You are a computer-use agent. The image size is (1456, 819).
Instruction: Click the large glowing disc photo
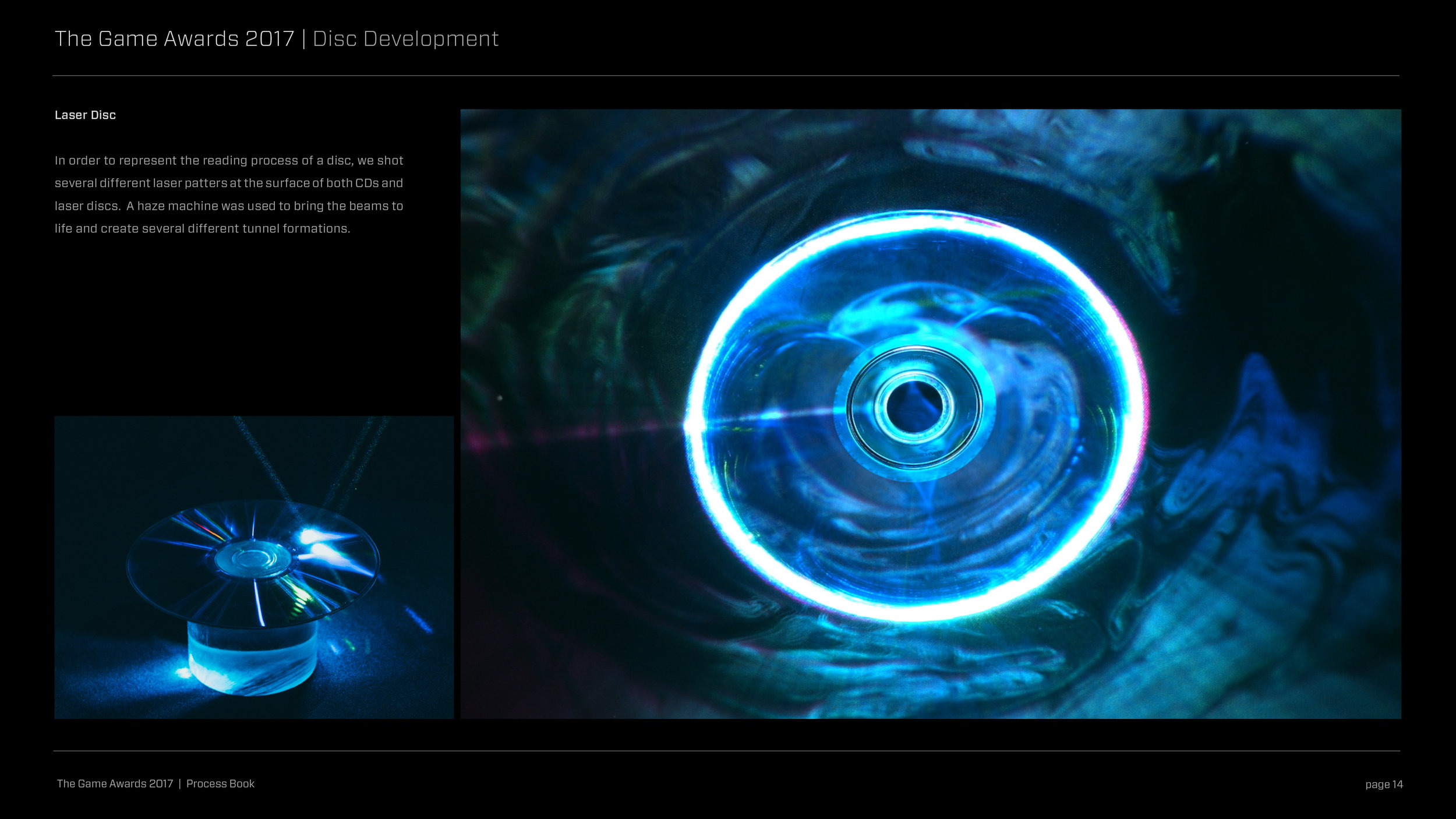(931, 414)
